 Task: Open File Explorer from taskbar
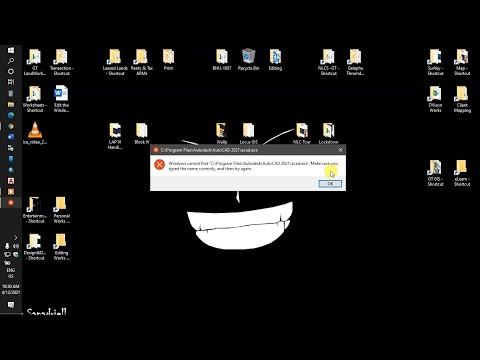[x=11, y=104]
